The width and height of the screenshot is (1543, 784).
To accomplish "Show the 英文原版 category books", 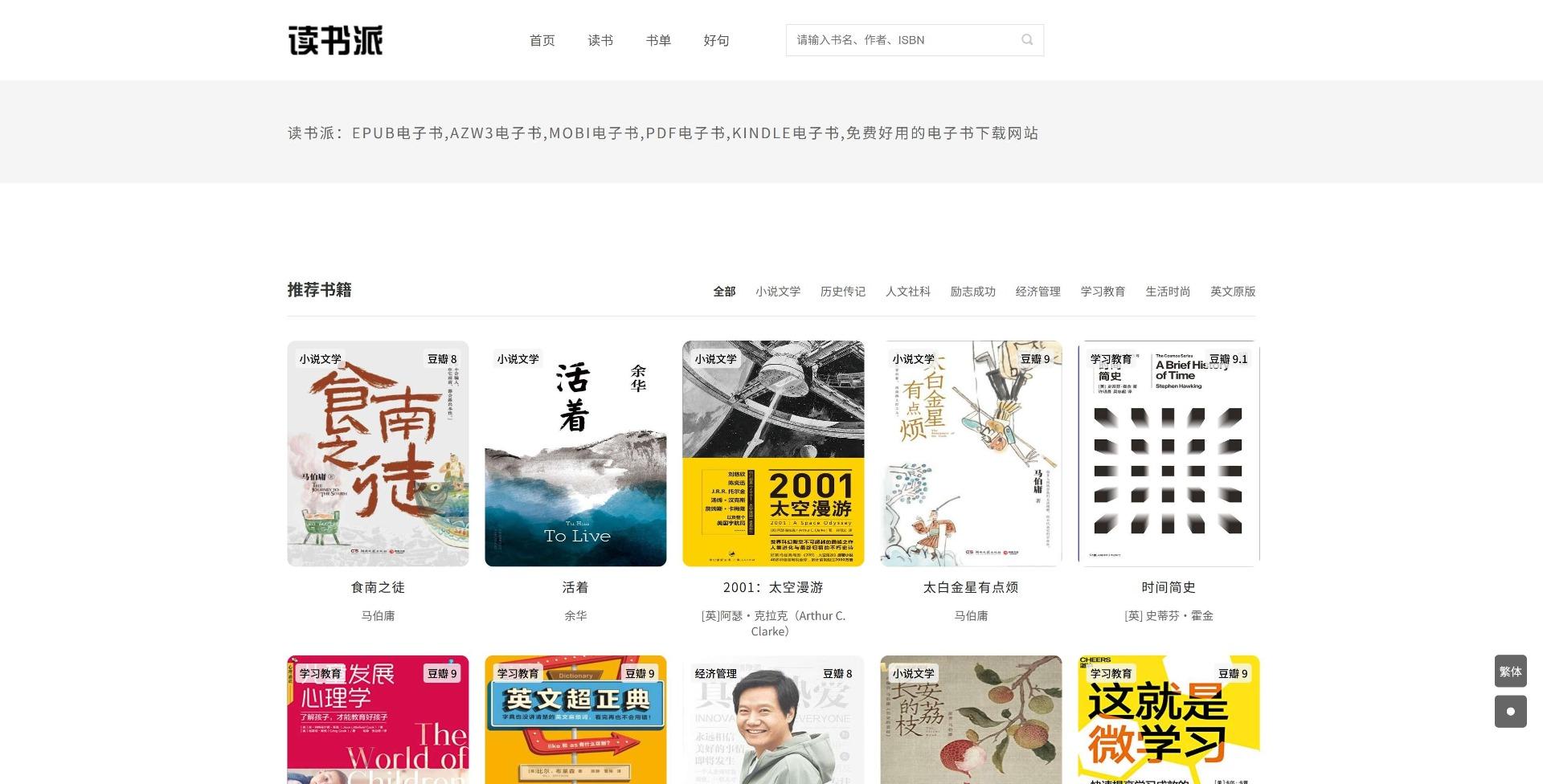I will click(x=1232, y=292).
